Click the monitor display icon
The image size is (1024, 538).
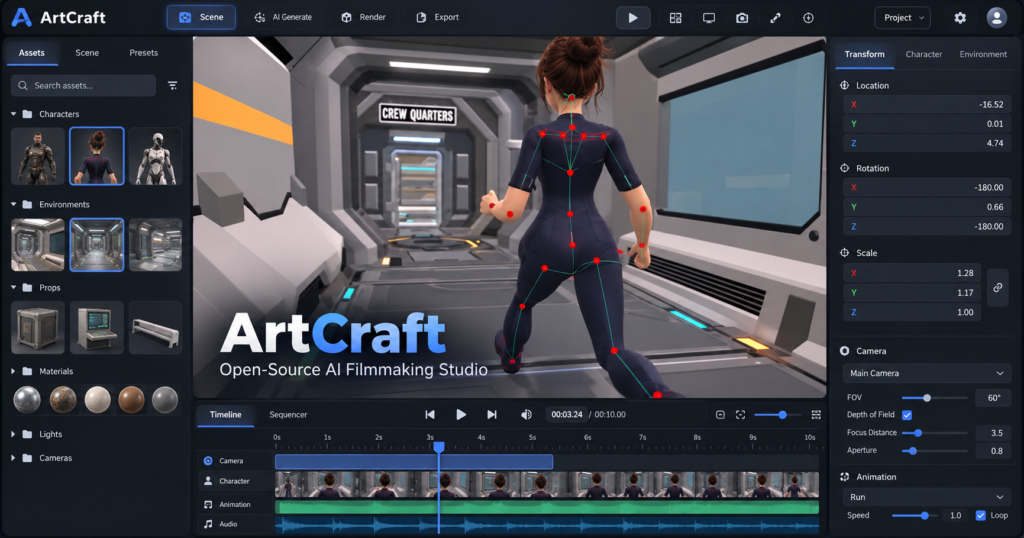click(709, 18)
